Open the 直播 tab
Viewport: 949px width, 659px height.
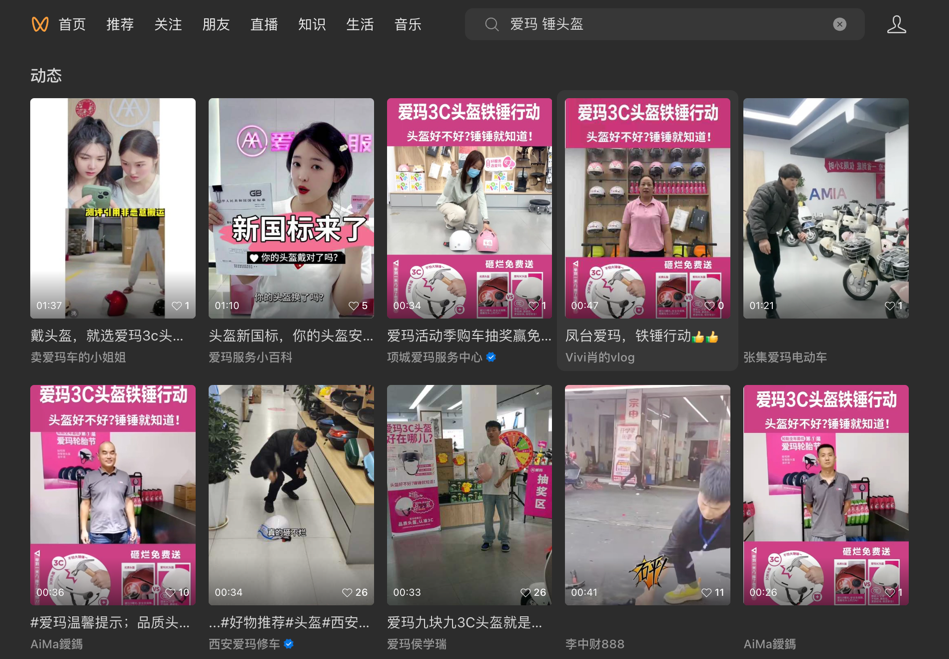[x=264, y=24]
